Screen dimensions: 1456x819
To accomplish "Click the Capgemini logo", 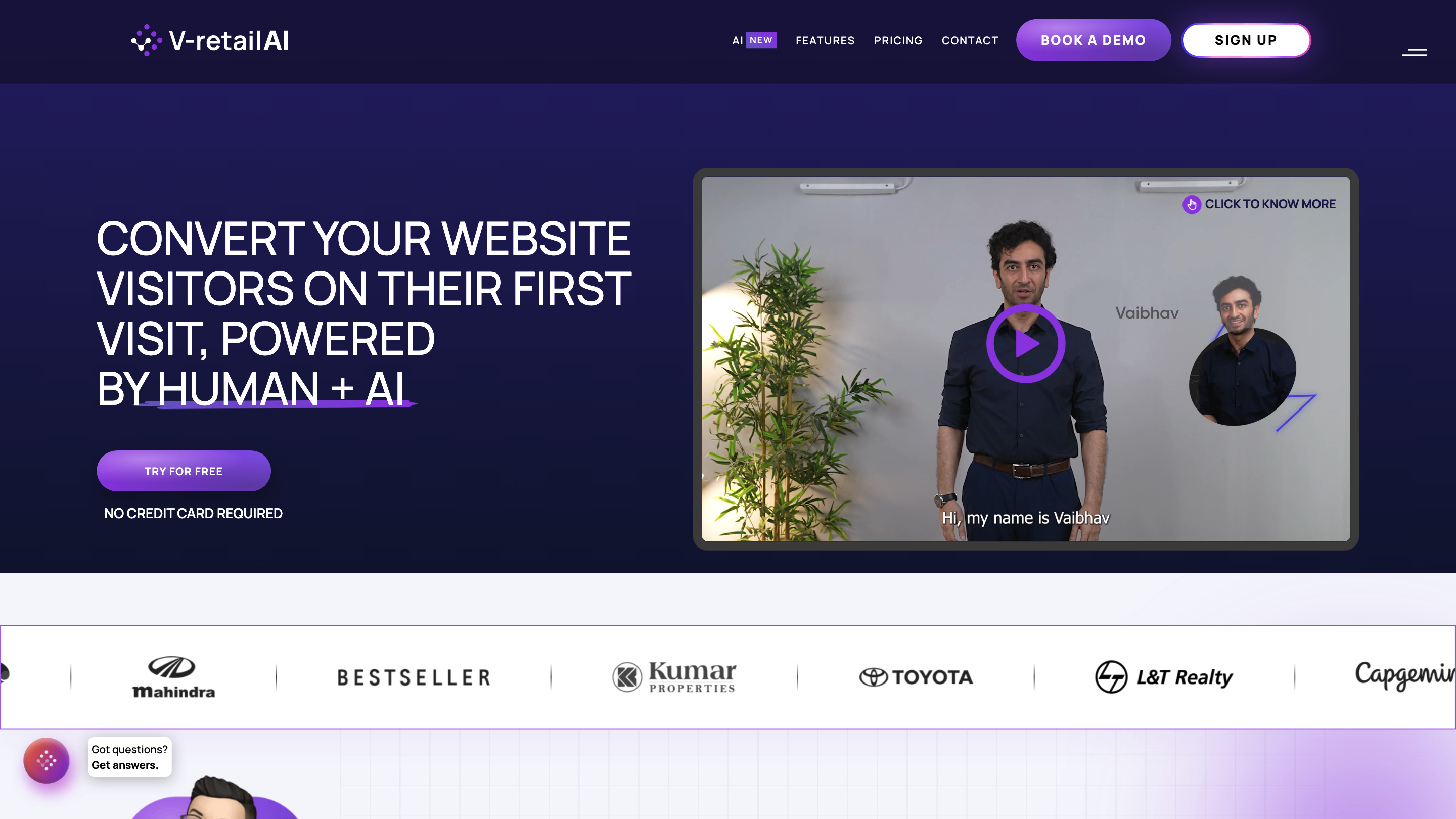I will point(1405,675).
